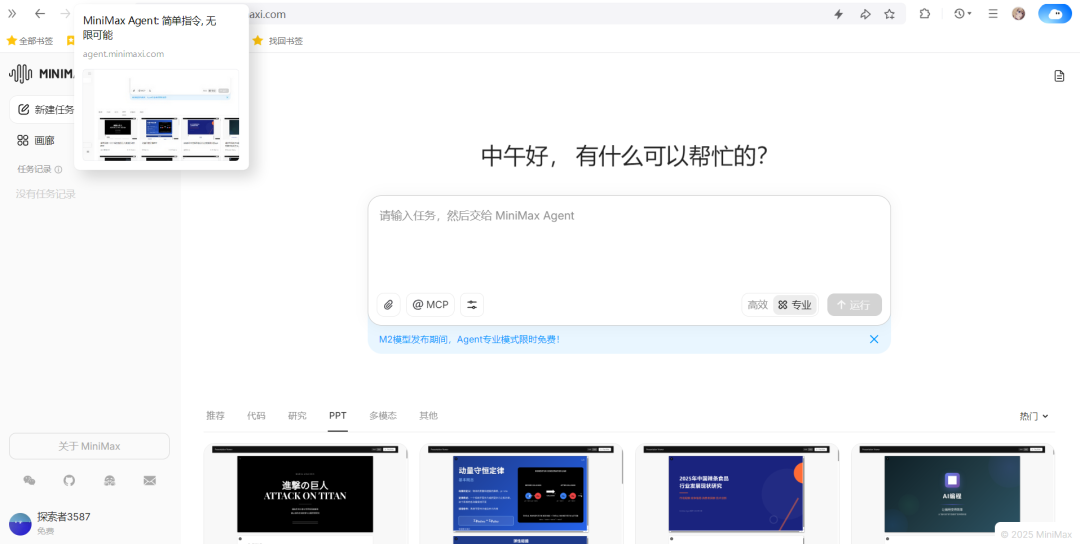Bookmark this page with the star icon

pos(890,14)
